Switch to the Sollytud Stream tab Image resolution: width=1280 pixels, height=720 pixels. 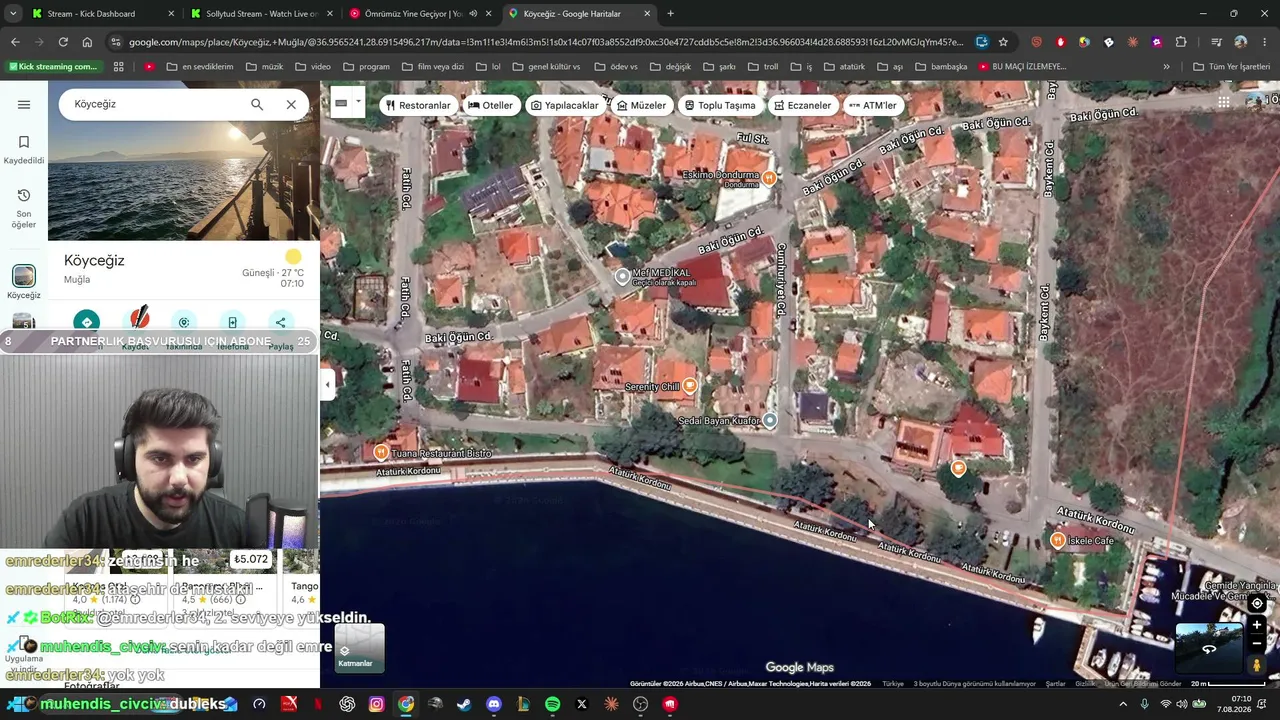262,14
